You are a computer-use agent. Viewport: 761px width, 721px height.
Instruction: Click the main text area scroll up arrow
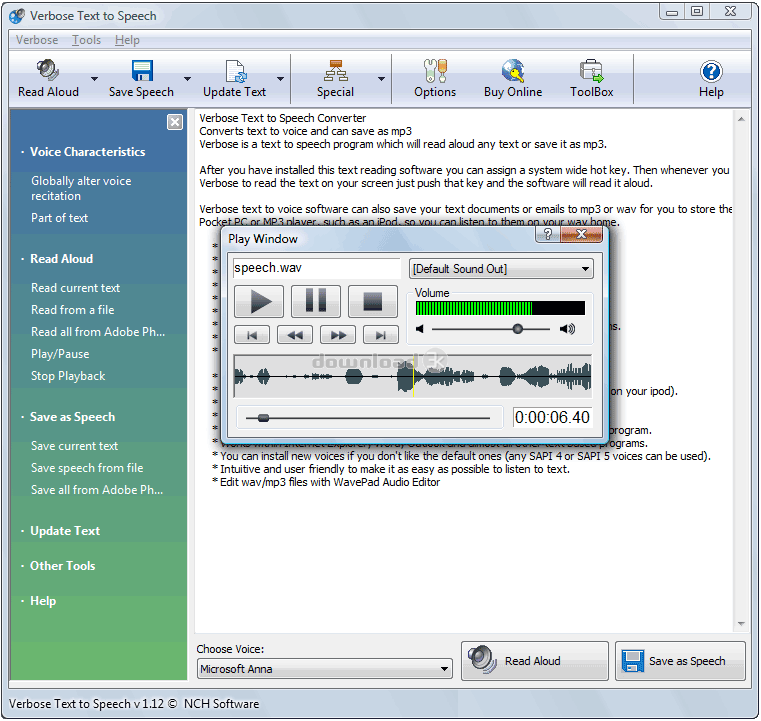(x=741, y=119)
